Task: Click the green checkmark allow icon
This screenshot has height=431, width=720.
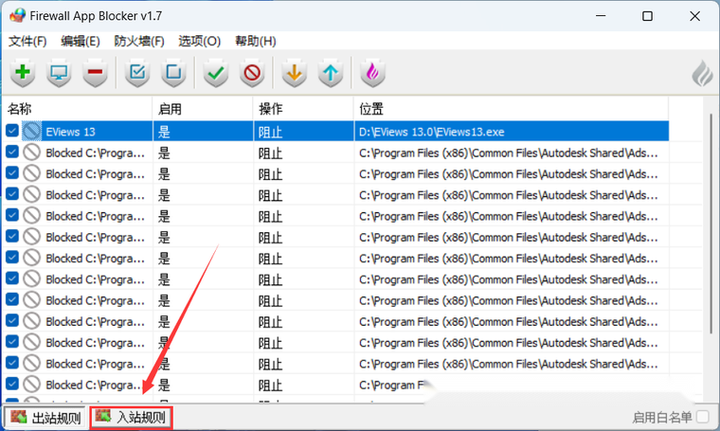Action: 215,73
